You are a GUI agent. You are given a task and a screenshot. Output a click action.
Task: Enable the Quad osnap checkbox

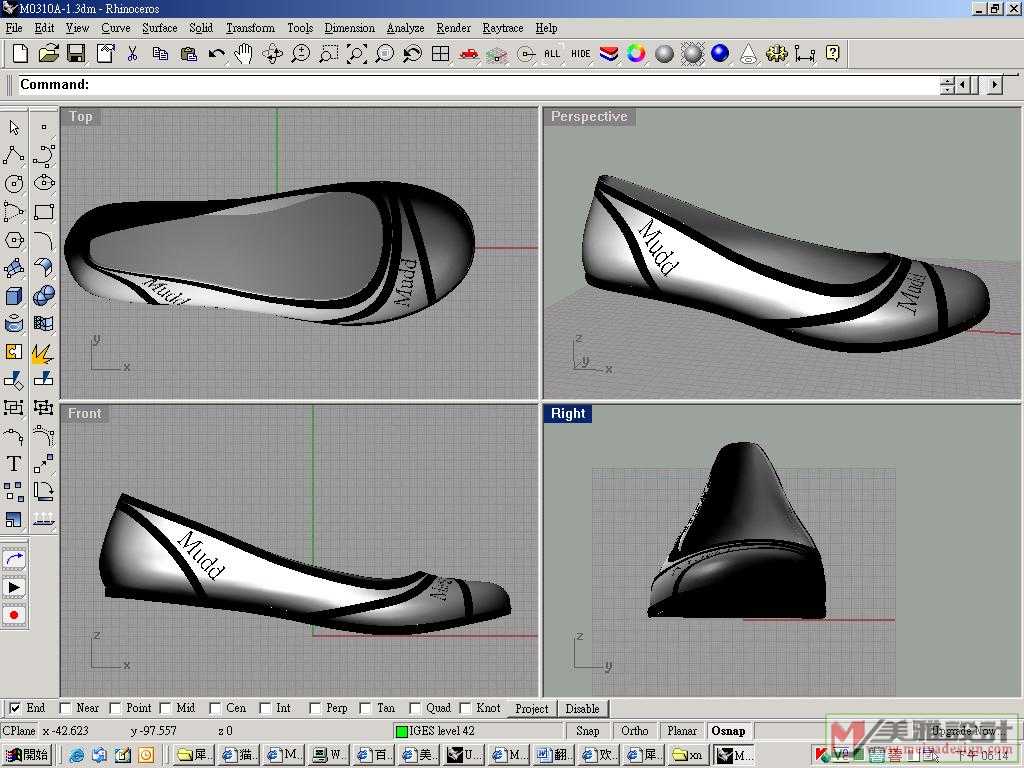pyautogui.click(x=415, y=709)
